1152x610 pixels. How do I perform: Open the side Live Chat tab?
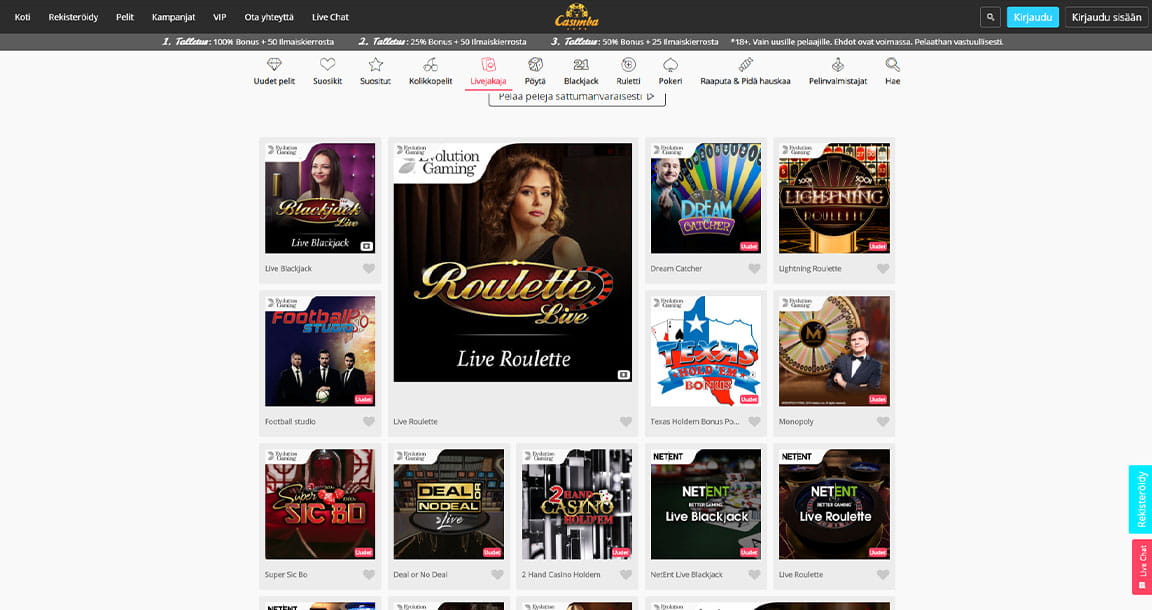1142,567
